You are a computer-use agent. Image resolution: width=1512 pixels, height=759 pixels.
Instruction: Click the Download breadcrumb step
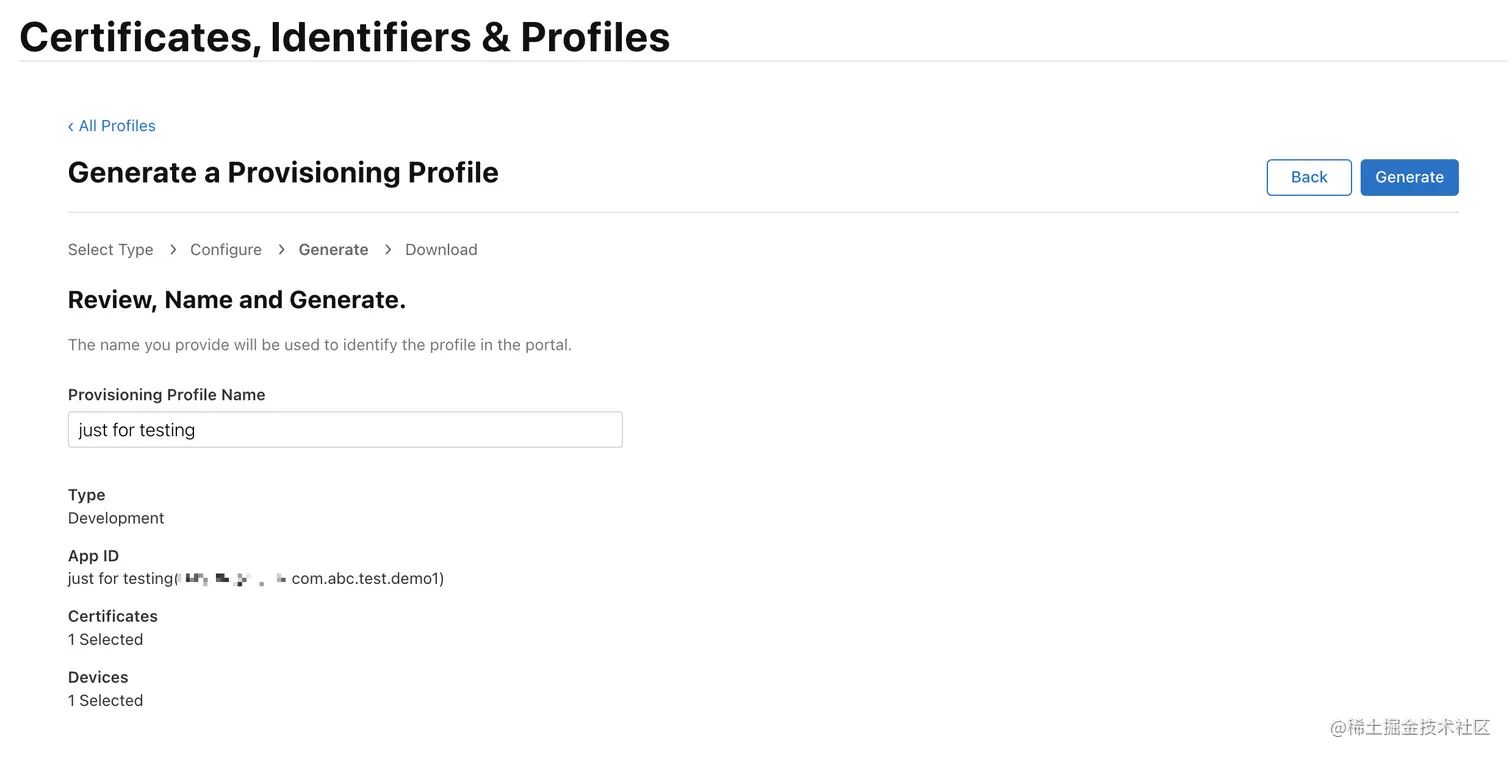(441, 250)
